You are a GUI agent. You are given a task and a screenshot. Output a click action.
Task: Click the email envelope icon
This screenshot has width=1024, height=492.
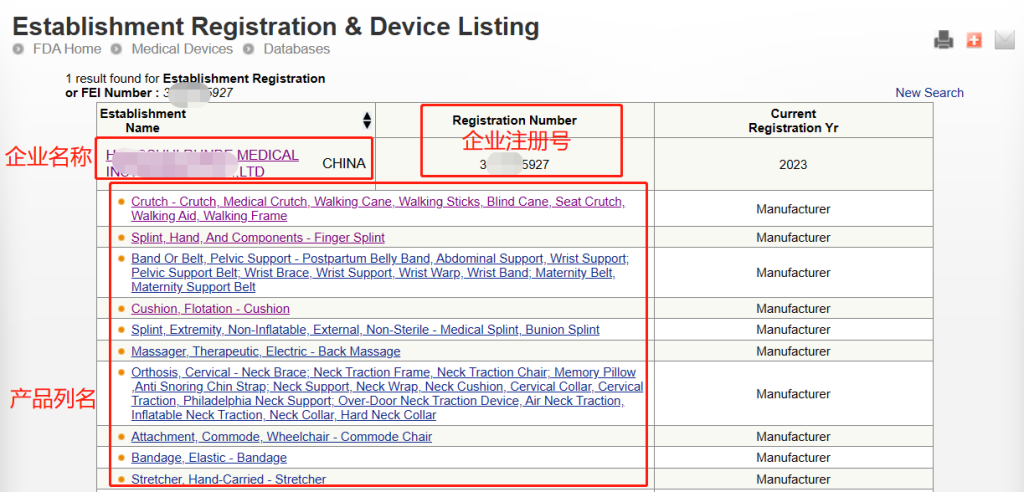coord(1004,40)
